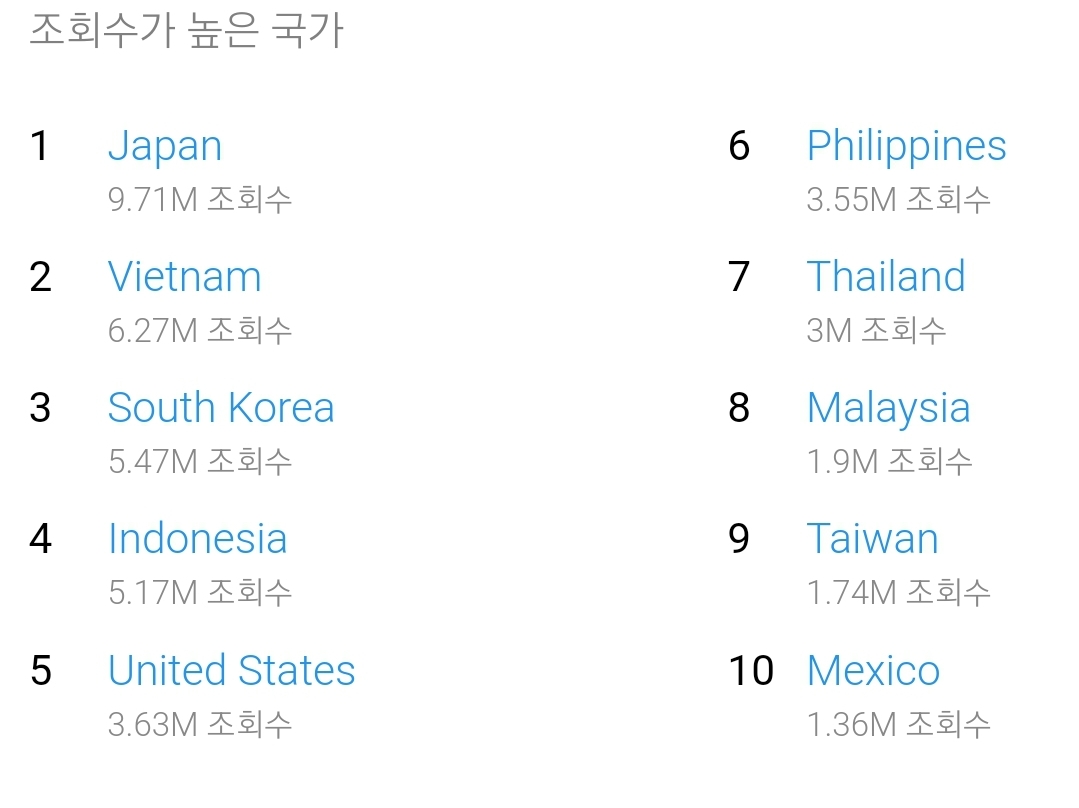Click the Malaysia country link
Viewport: 1079px width, 808px height.
click(x=888, y=408)
